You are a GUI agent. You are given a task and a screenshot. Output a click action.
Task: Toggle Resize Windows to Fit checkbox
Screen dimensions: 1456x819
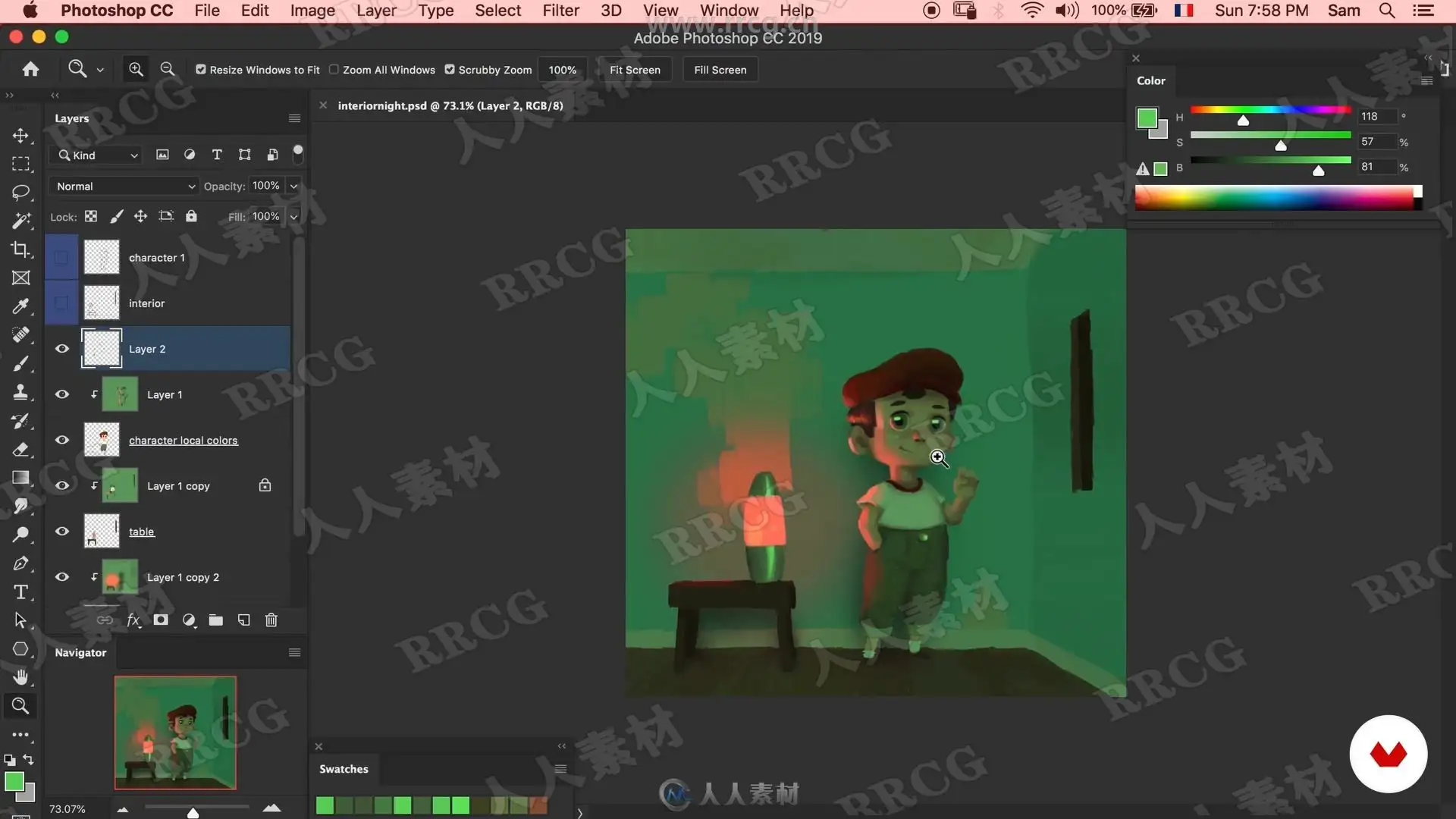201,69
